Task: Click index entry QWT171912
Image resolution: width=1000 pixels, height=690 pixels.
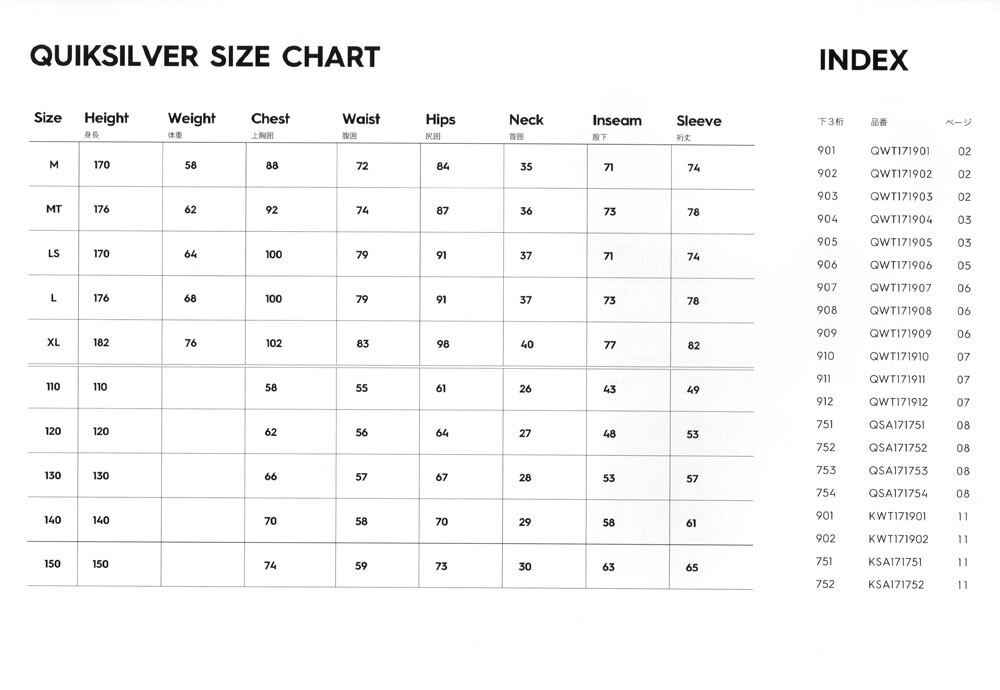Action: [x=899, y=402]
